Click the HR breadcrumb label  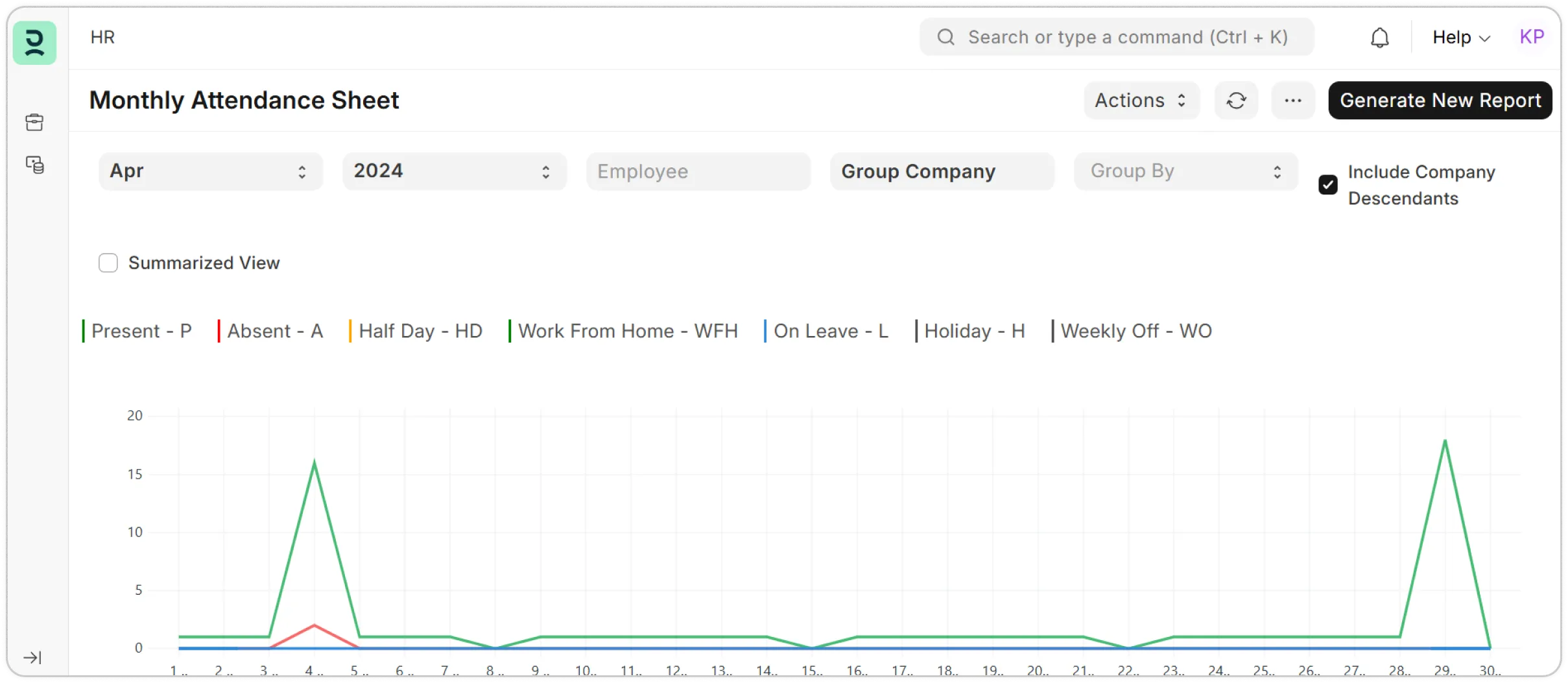coord(102,37)
